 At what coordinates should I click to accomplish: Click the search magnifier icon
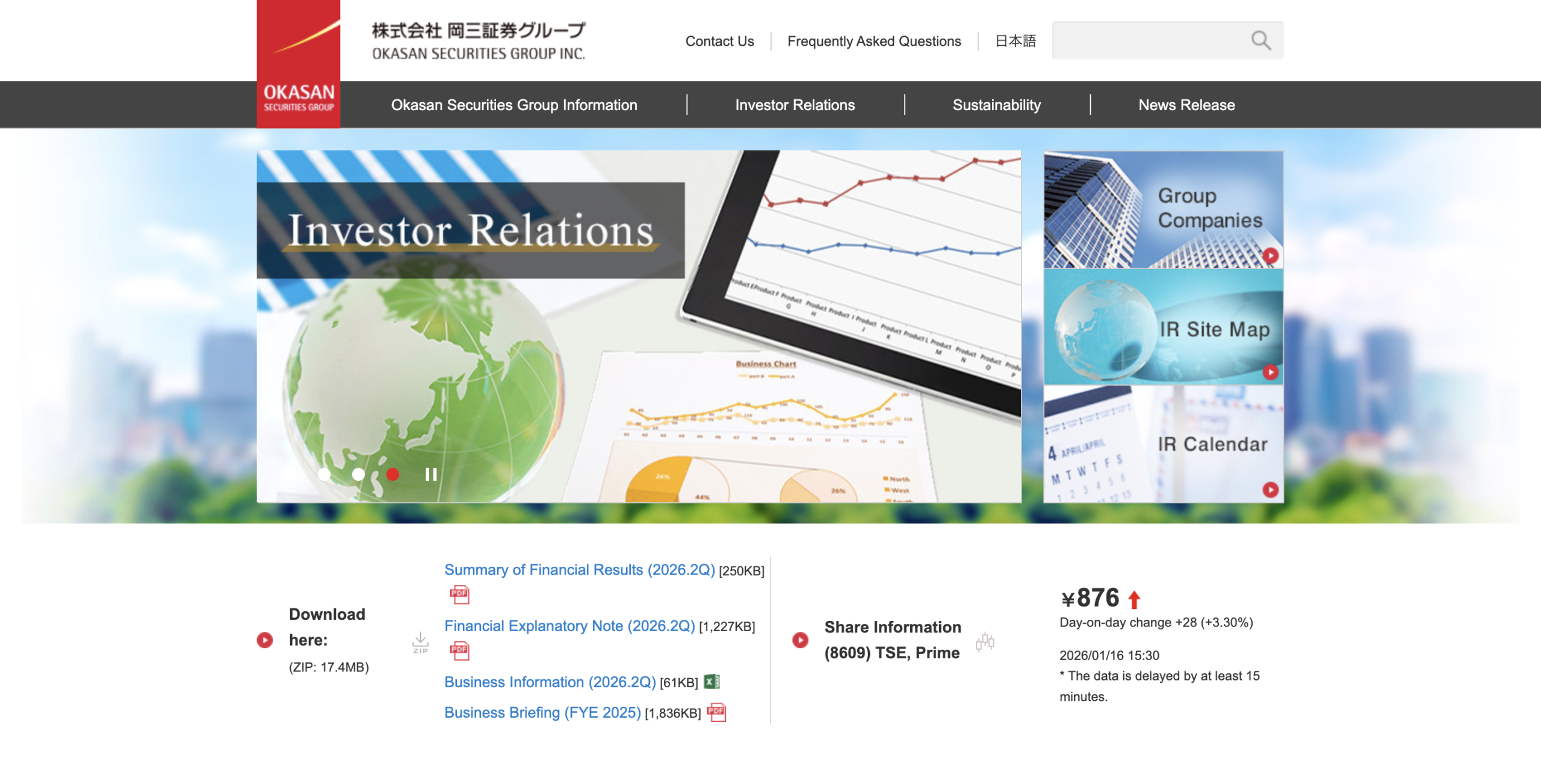click(1260, 40)
